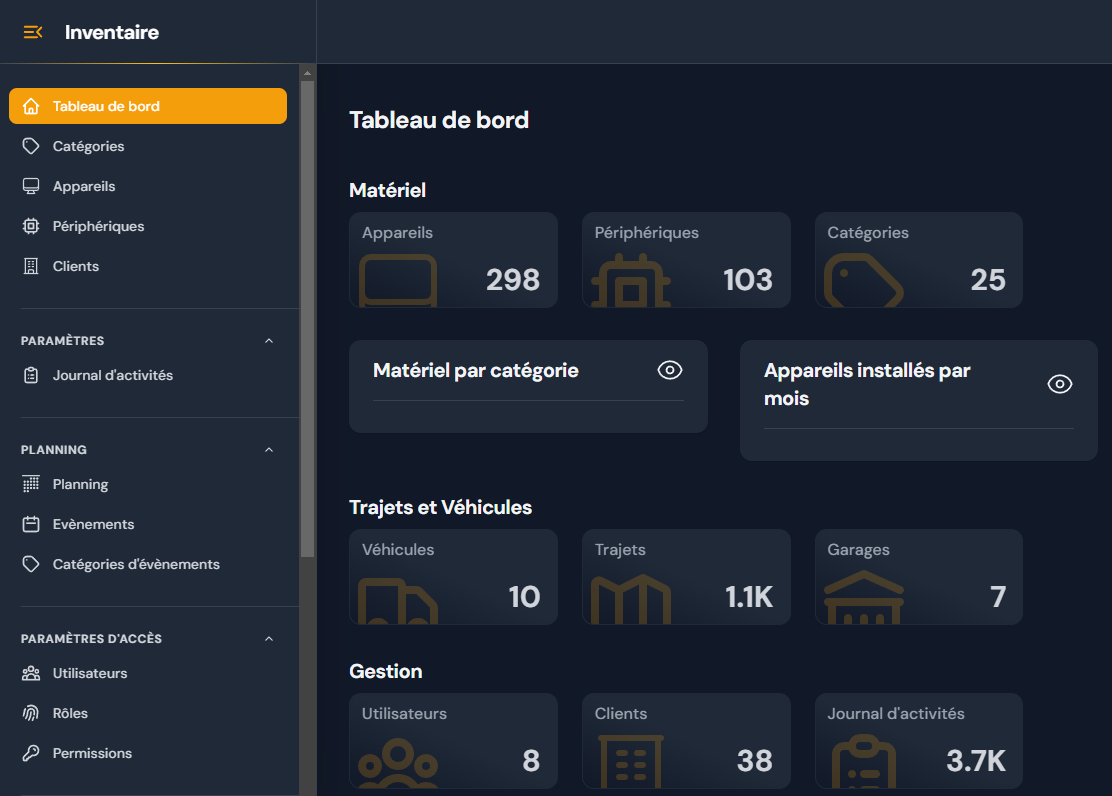The width and height of the screenshot is (1112, 796).
Task: Collapse the PARAMÈTRES D'ACCÈS section
Action: coord(268,639)
